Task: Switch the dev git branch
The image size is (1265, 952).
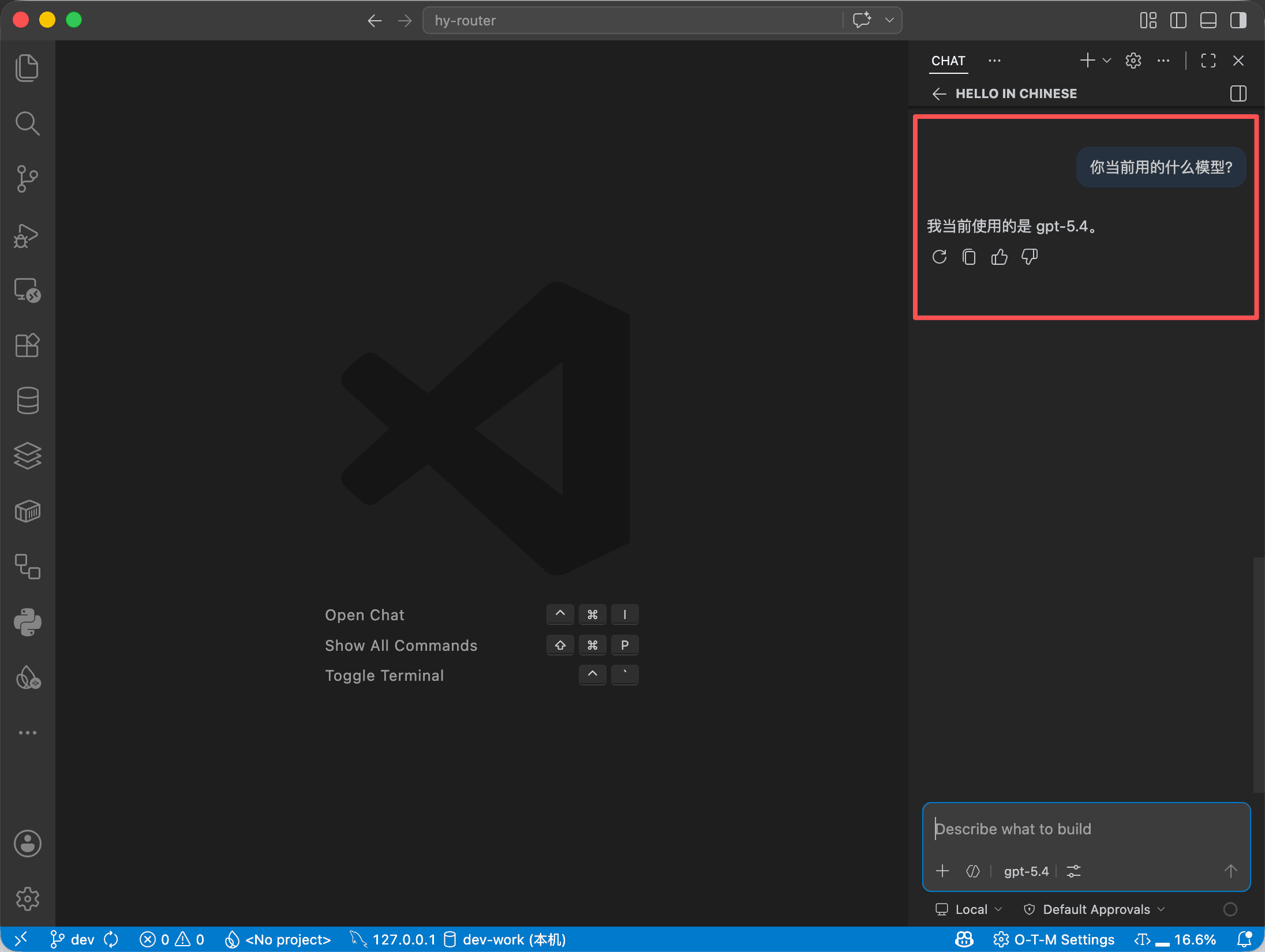Action: (x=72, y=939)
